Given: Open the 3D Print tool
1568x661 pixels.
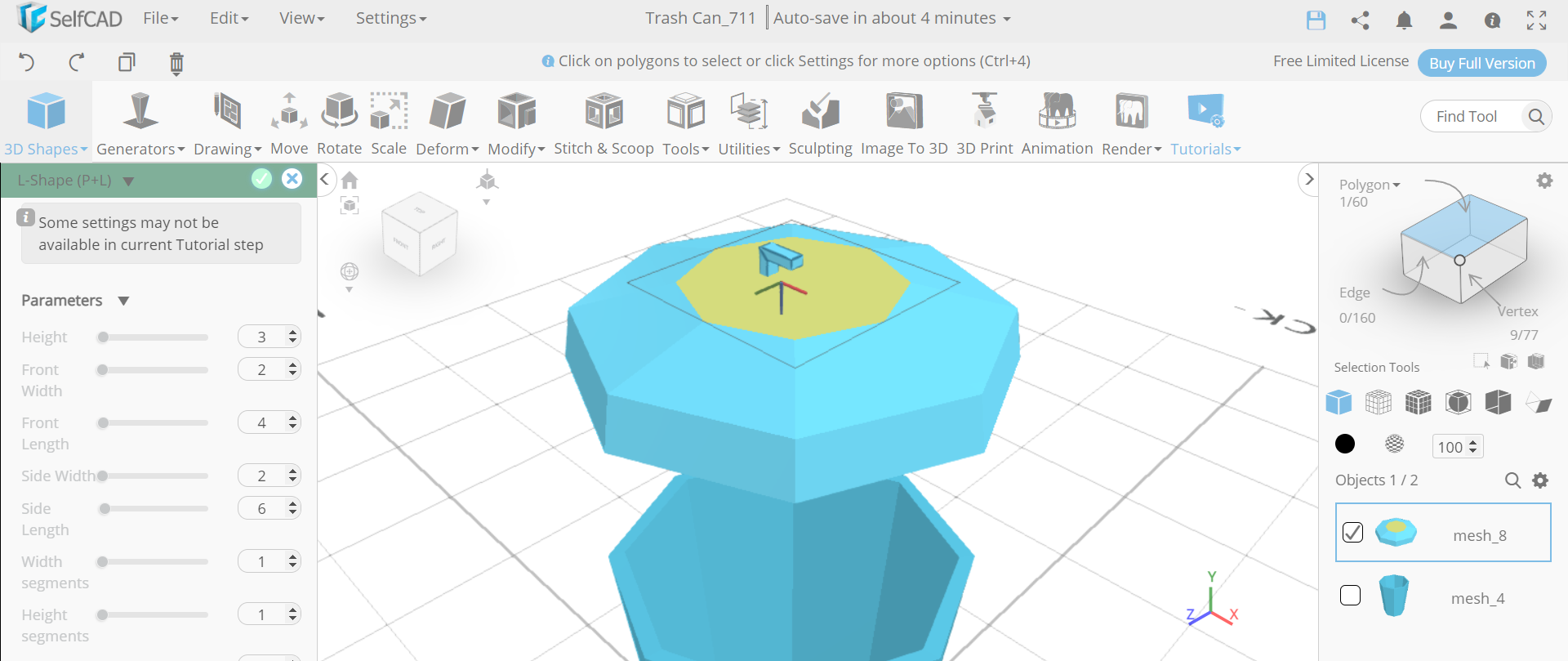Looking at the screenshot, I should click(984, 123).
